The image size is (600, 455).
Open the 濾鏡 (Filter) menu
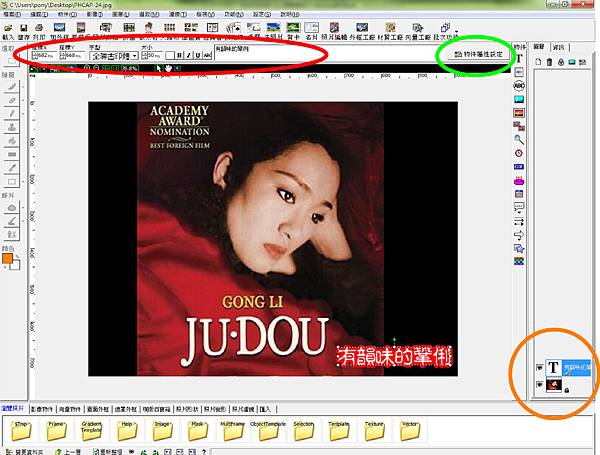(x=178, y=14)
